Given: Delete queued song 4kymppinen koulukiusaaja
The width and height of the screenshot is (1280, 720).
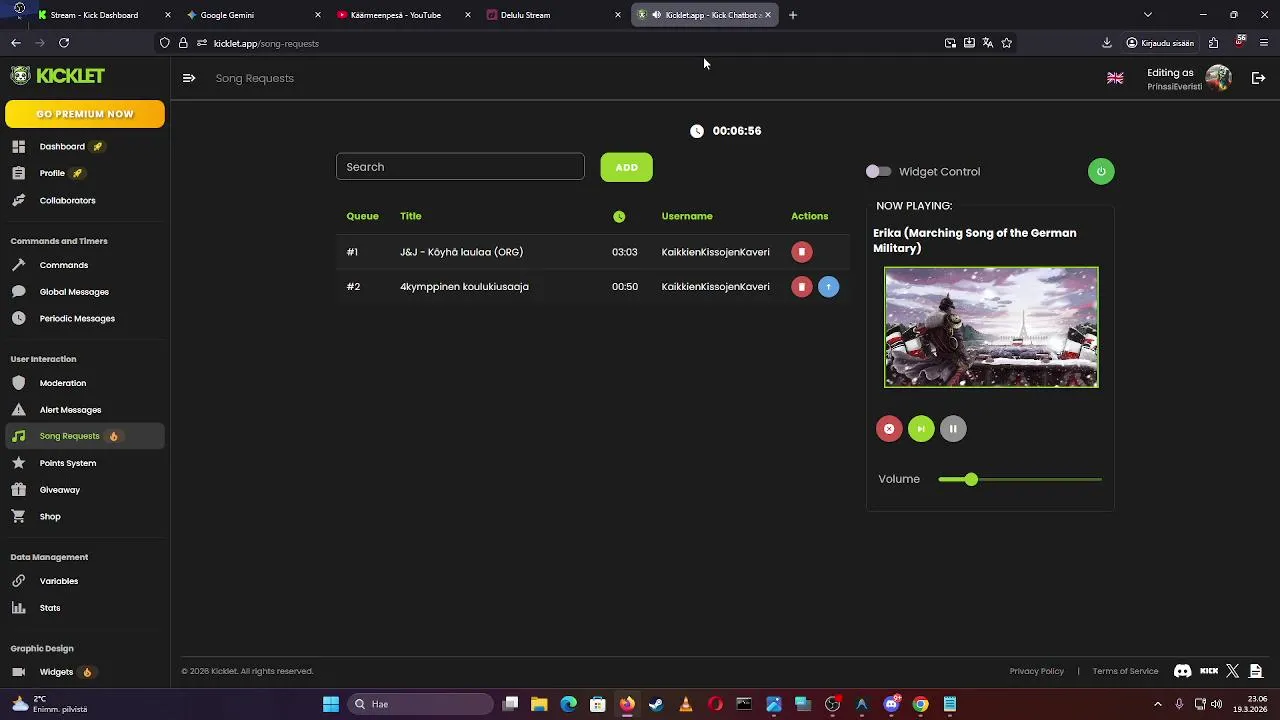Looking at the screenshot, I should pos(802,287).
